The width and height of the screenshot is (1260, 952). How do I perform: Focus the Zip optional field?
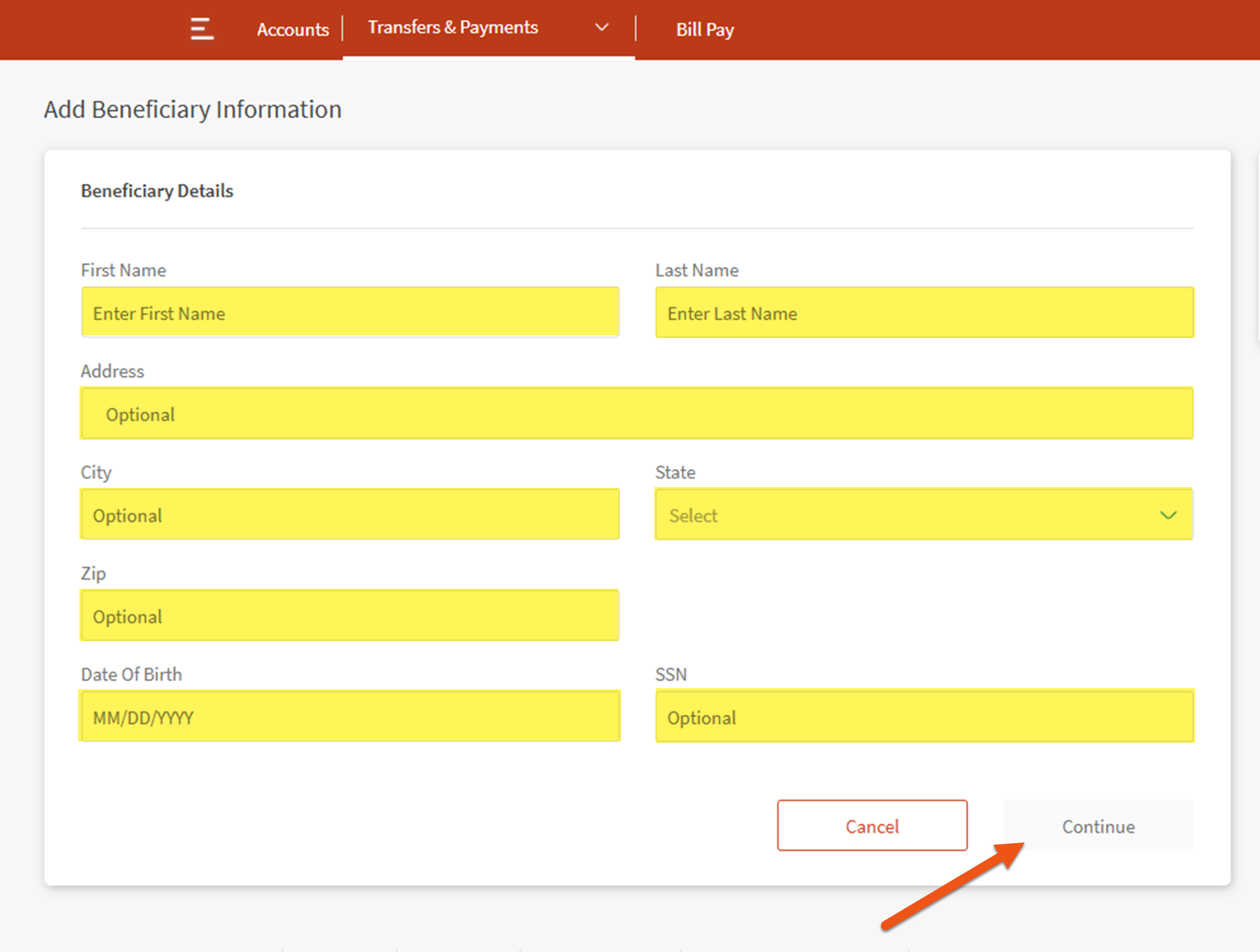[x=350, y=615]
